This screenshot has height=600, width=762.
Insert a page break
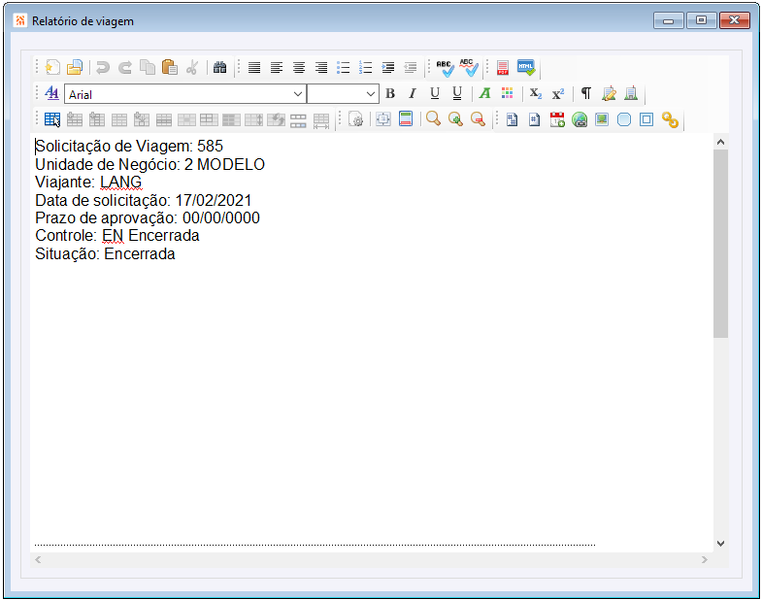pyautogui.click(x=512, y=120)
